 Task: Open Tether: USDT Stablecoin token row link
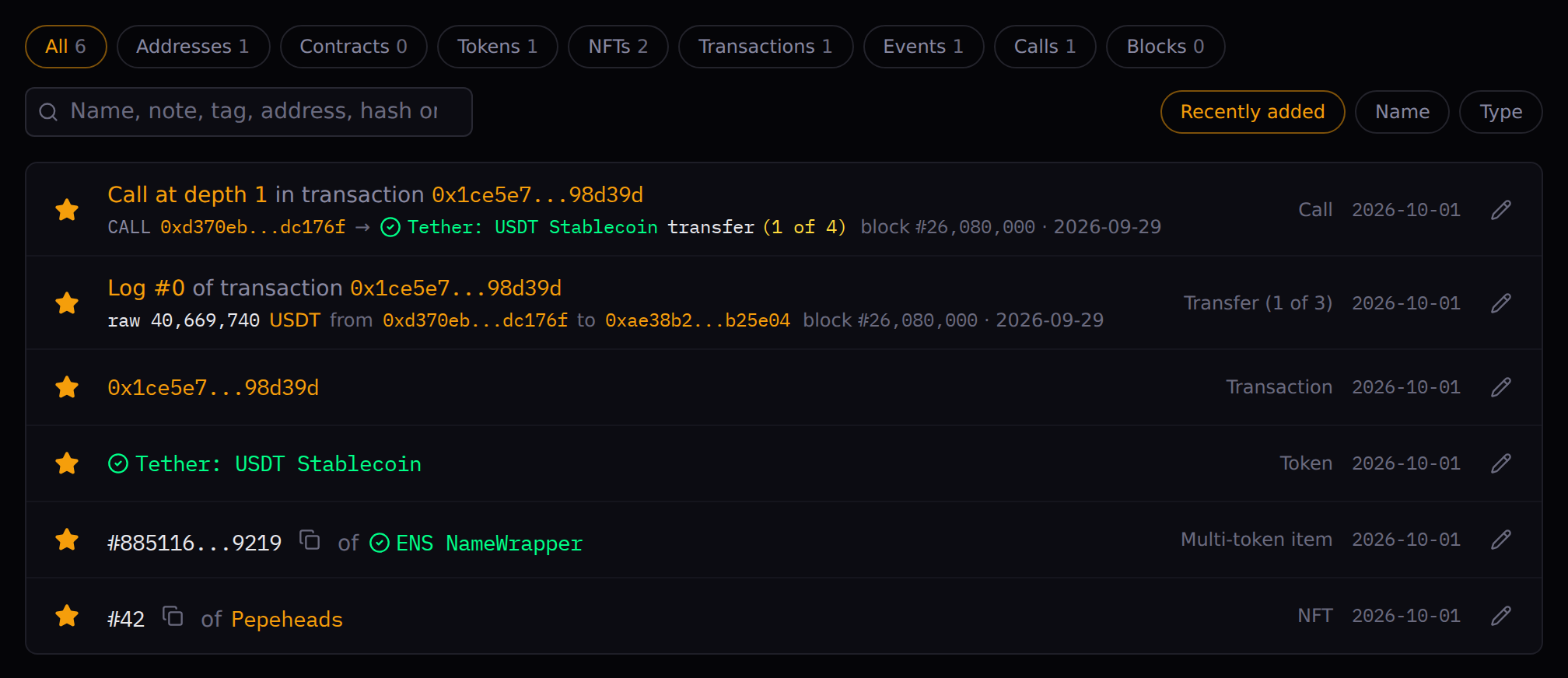(x=278, y=464)
